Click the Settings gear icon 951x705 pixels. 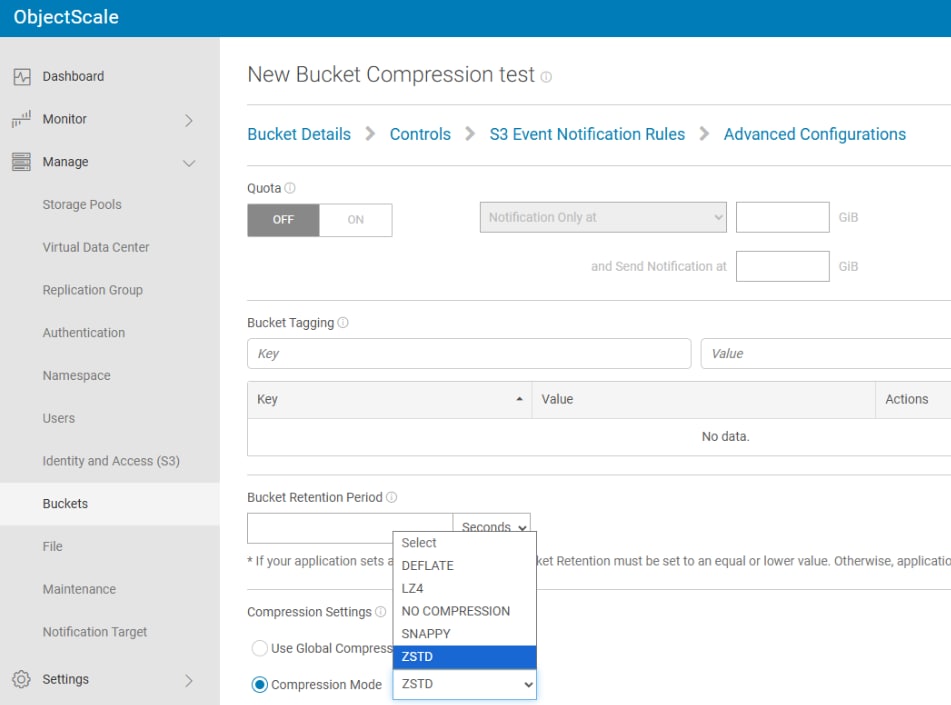(x=21, y=679)
